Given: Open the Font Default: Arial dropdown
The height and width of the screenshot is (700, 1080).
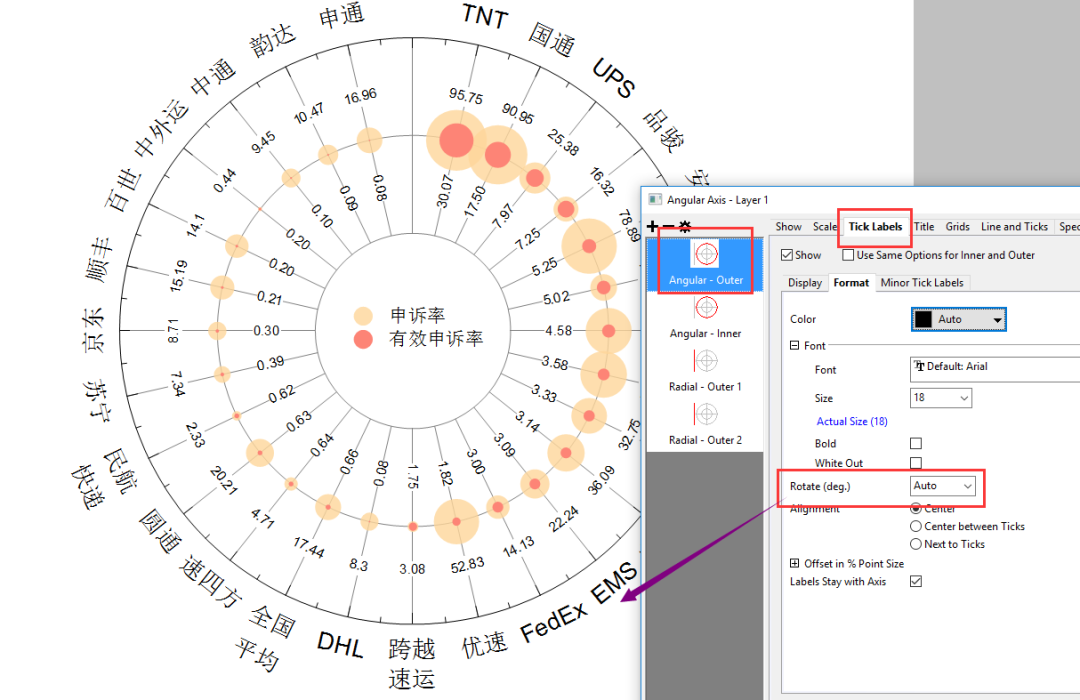Looking at the screenshot, I should pos(995,369).
